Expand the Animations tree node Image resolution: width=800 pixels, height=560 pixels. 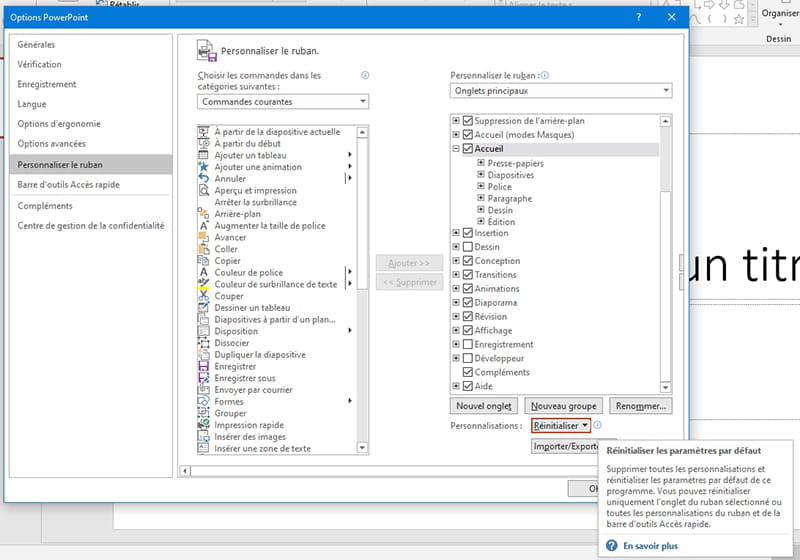456,289
